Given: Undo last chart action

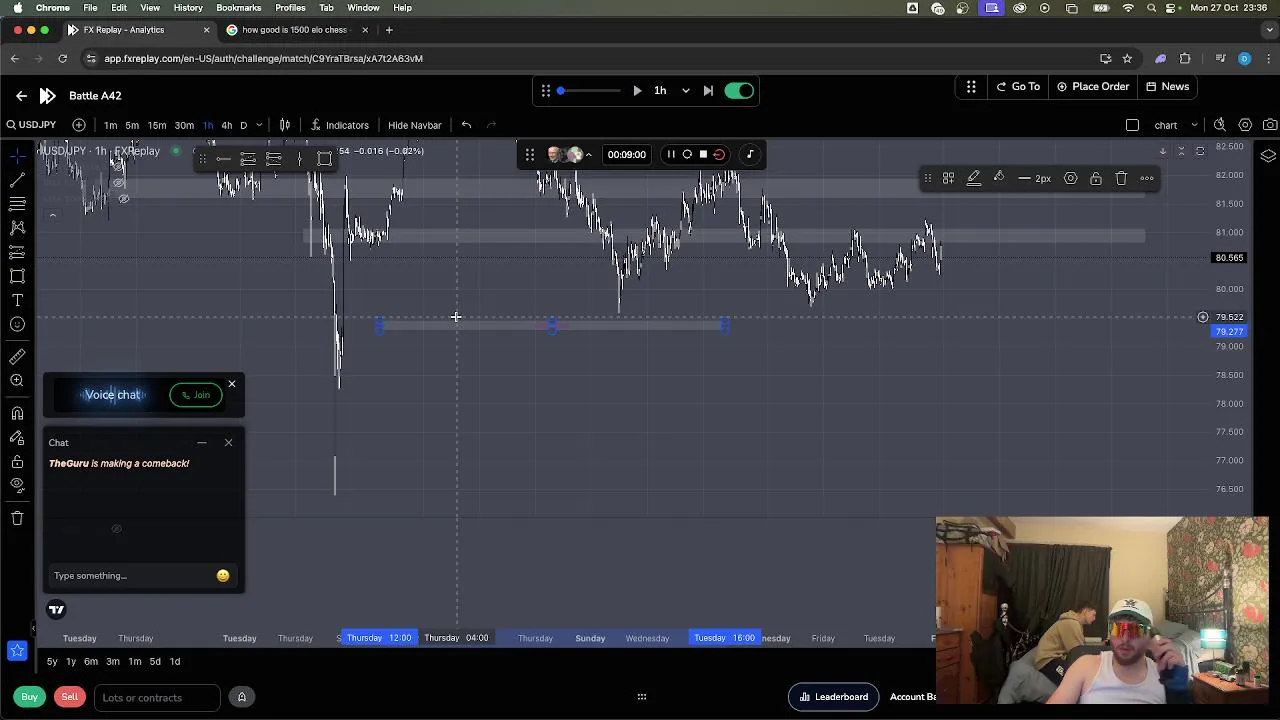Looking at the screenshot, I should [466, 125].
